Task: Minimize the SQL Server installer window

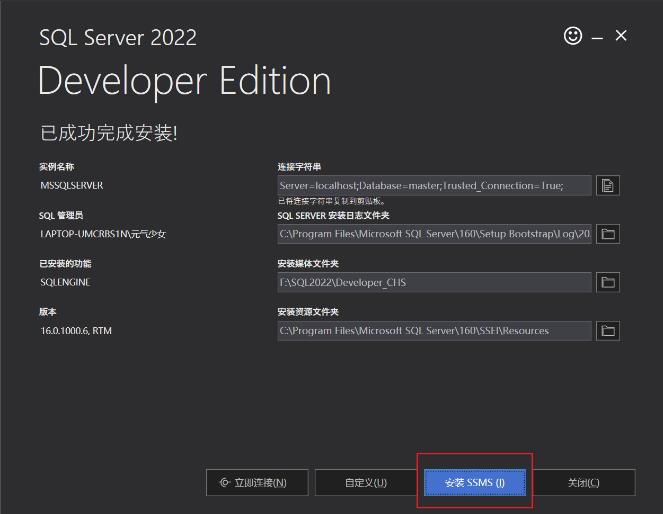Action: (597, 38)
